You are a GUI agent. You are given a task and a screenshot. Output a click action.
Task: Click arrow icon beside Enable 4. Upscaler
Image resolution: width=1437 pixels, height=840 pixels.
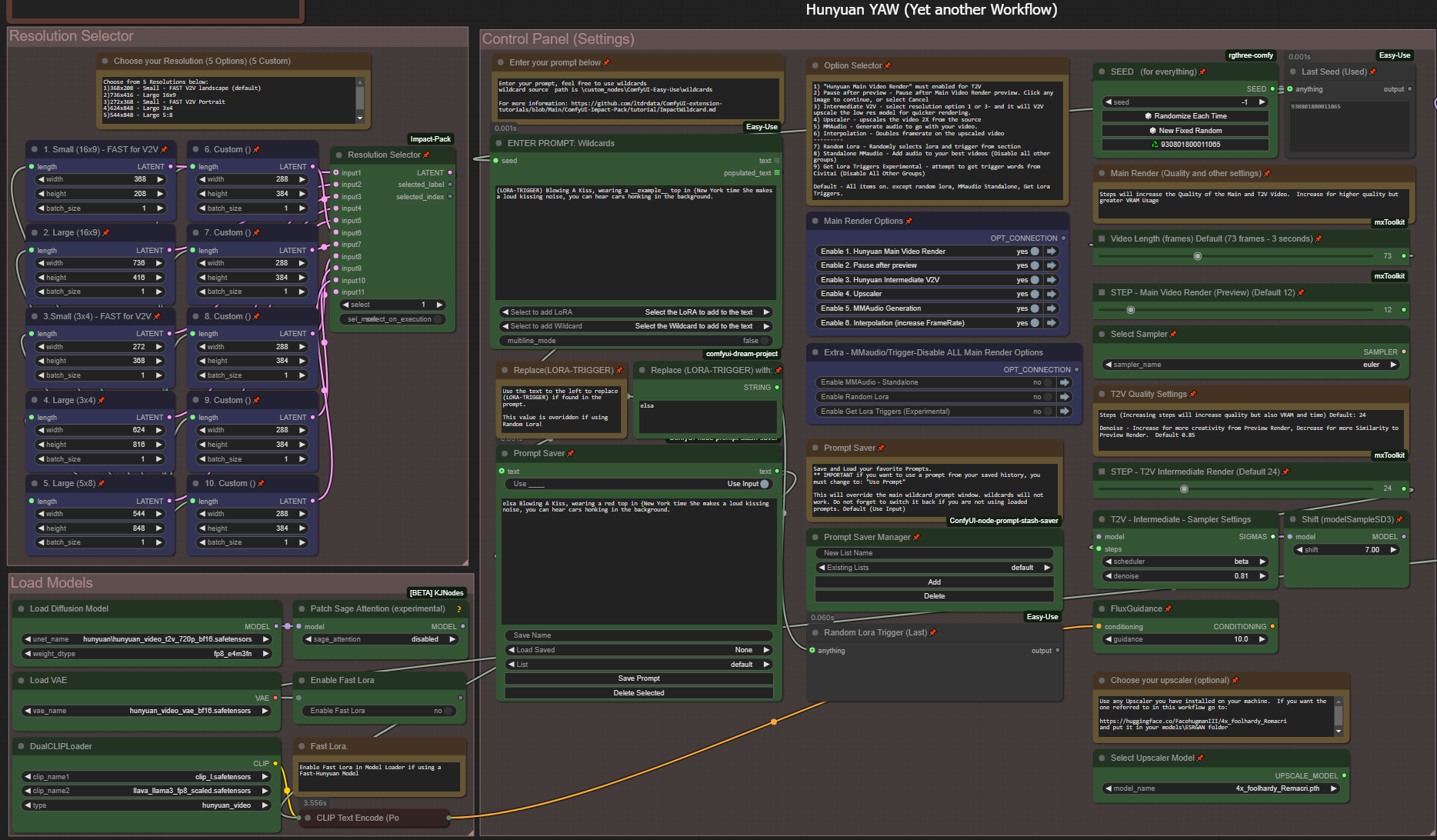(x=1052, y=294)
